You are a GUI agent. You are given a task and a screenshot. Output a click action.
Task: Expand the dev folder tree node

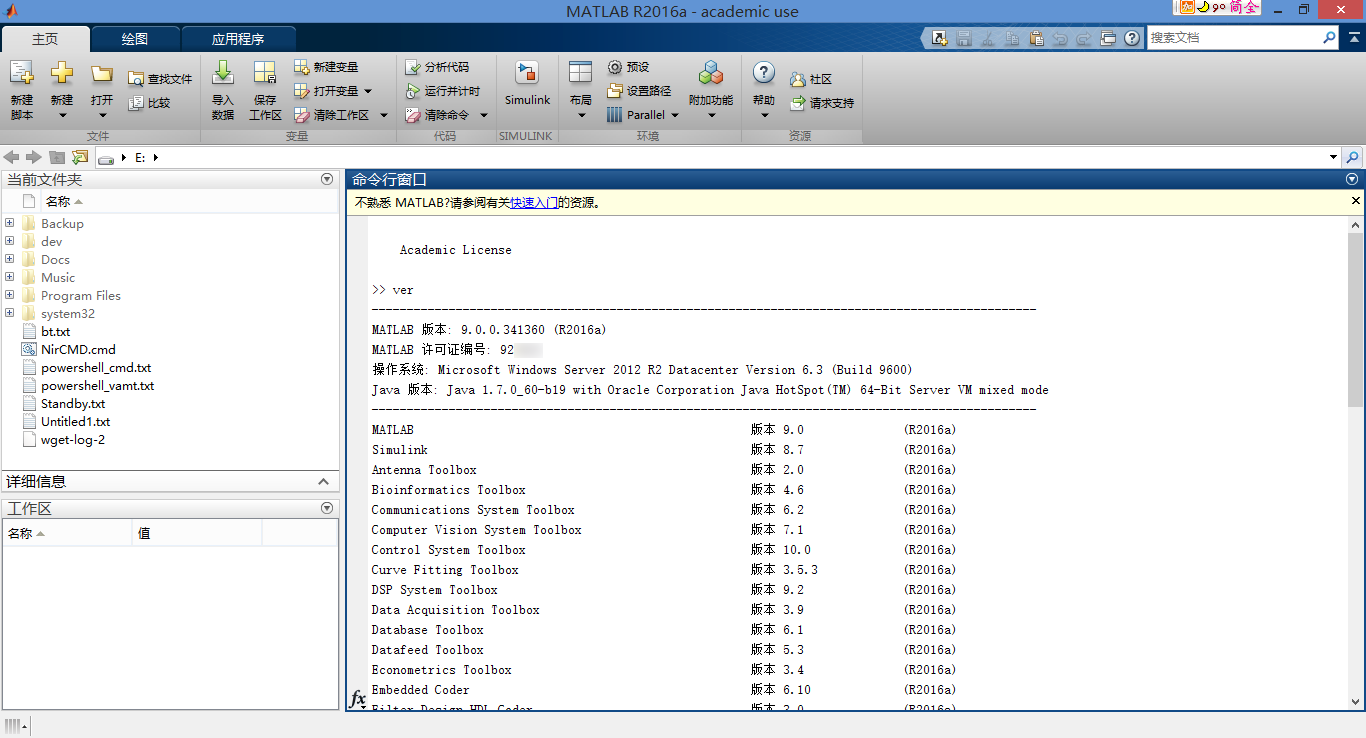coord(9,241)
